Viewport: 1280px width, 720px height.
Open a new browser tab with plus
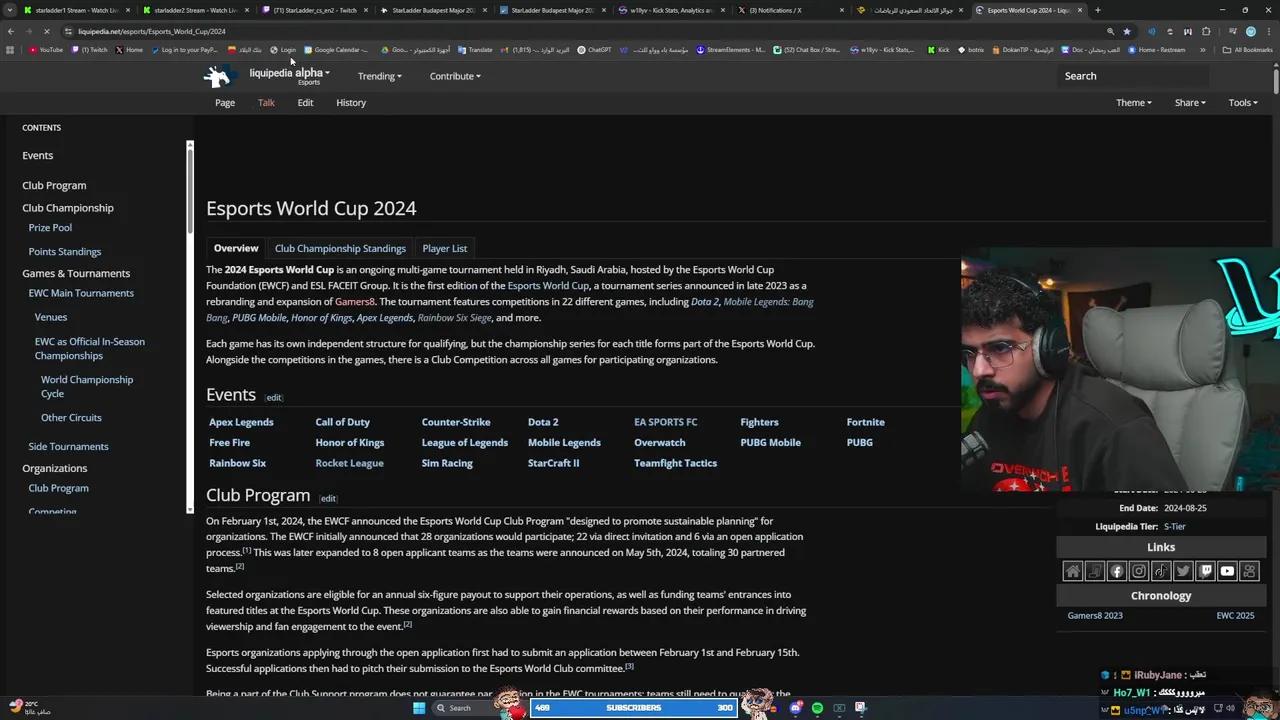[x=1097, y=10]
